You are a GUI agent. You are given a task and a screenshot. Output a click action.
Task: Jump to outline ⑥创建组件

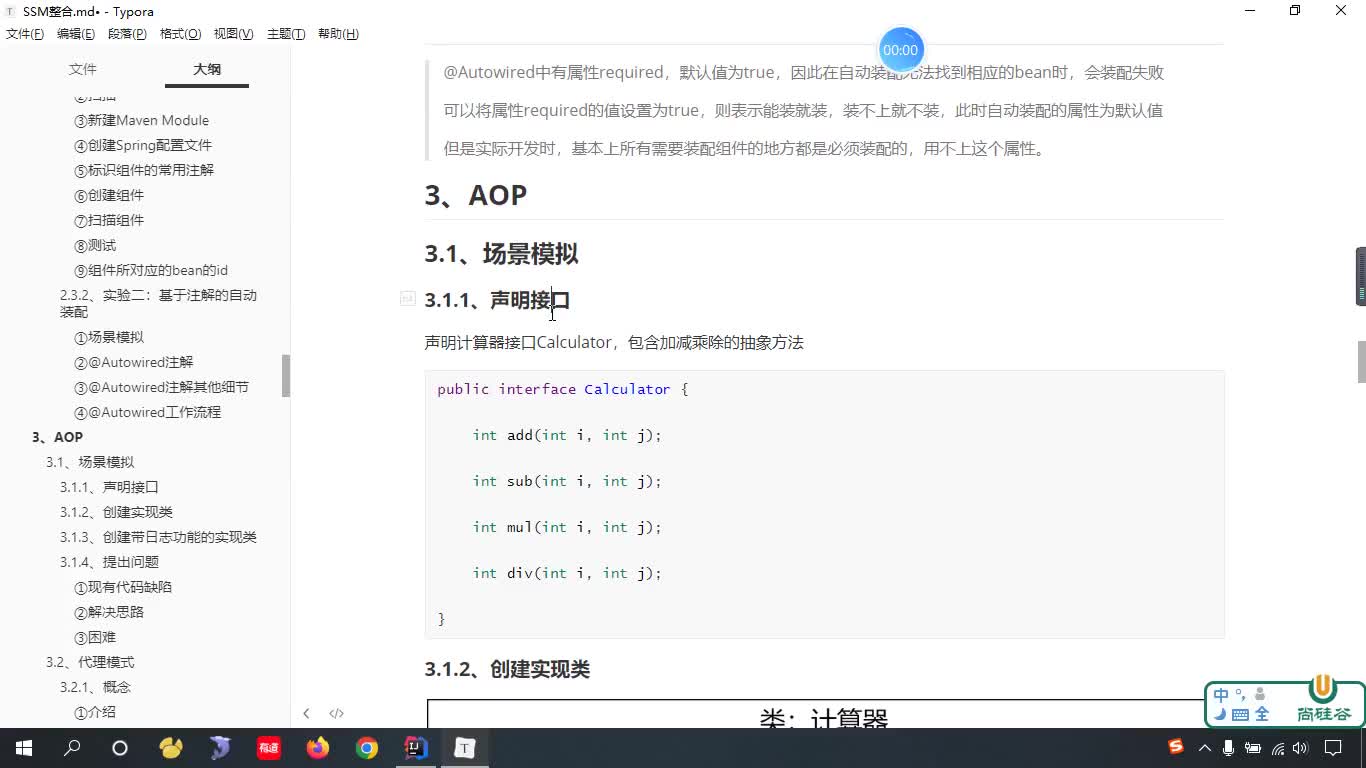(x=109, y=195)
